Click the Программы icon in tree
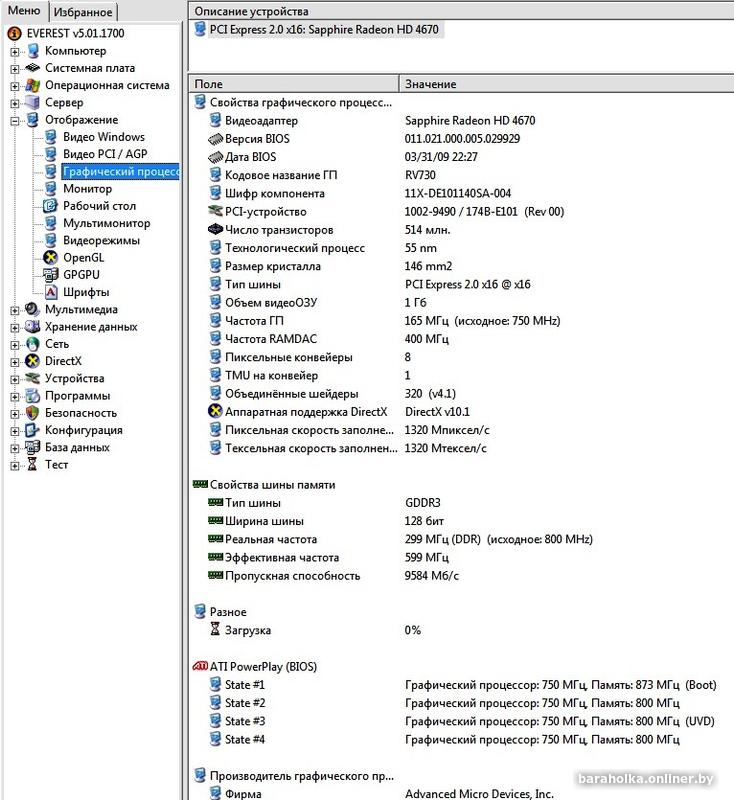Image resolution: width=734 pixels, height=800 pixels. coord(33,396)
